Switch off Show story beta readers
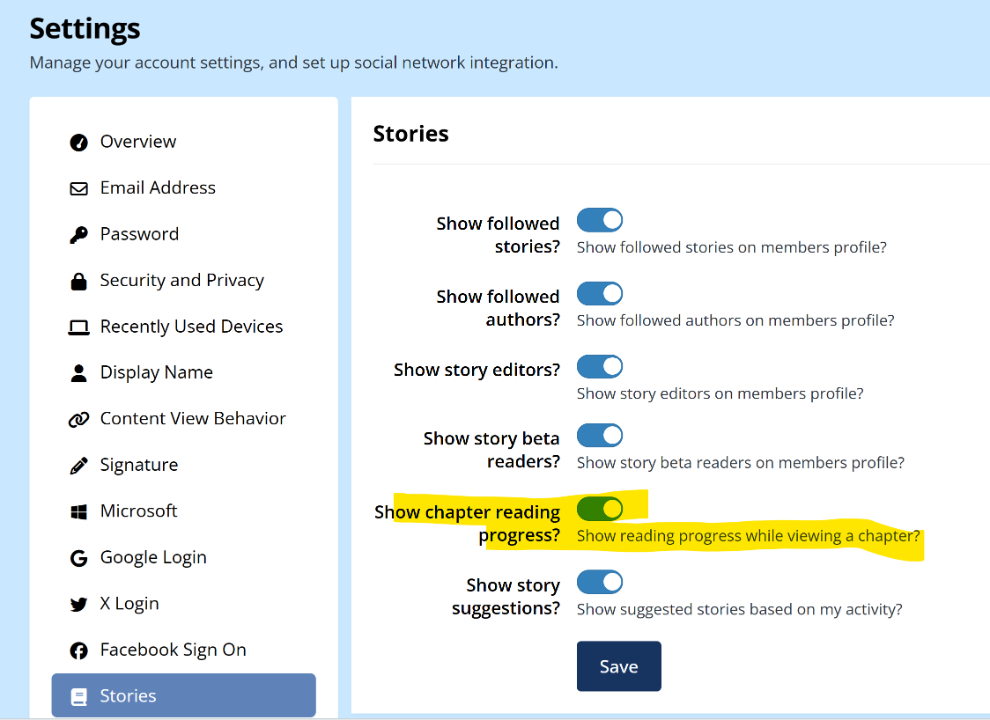Image resolution: width=990 pixels, height=720 pixels. tap(600, 435)
